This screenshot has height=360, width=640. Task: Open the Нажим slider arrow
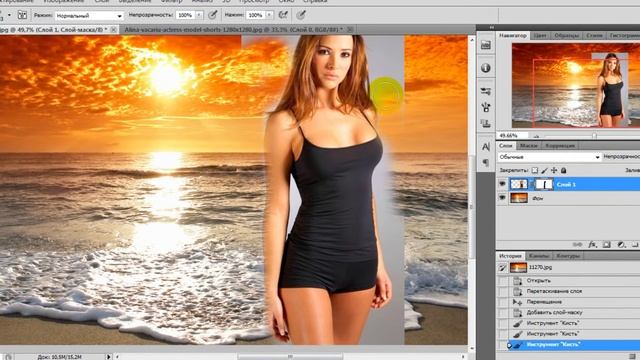[269, 15]
